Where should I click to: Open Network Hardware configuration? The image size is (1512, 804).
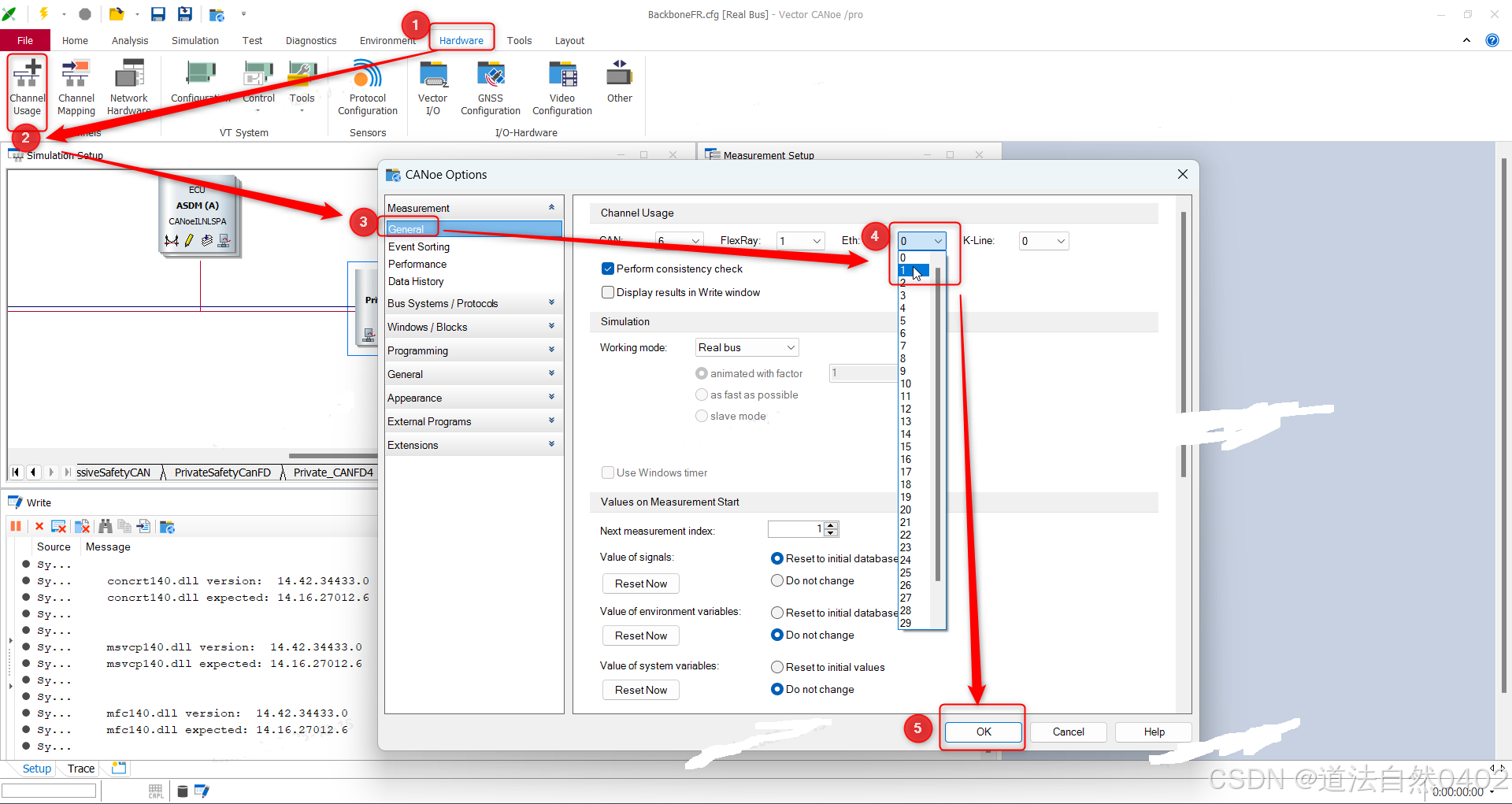click(129, 88)
